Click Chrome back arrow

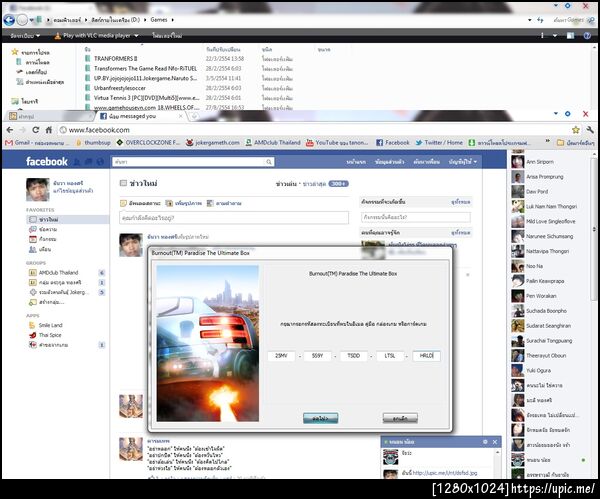[10, 130]
